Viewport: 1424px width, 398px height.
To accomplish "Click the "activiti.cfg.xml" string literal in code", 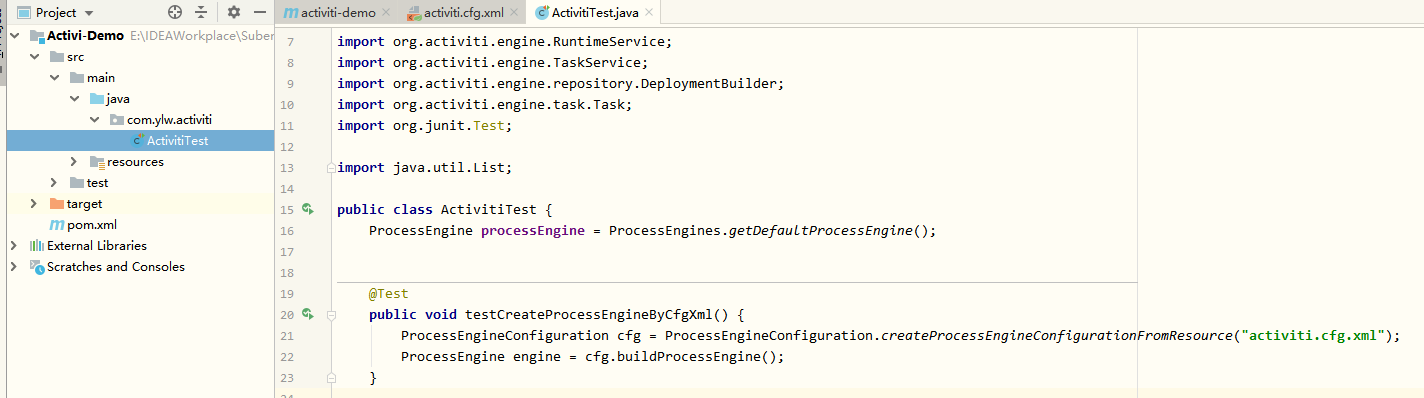I will click(1314, 335).
